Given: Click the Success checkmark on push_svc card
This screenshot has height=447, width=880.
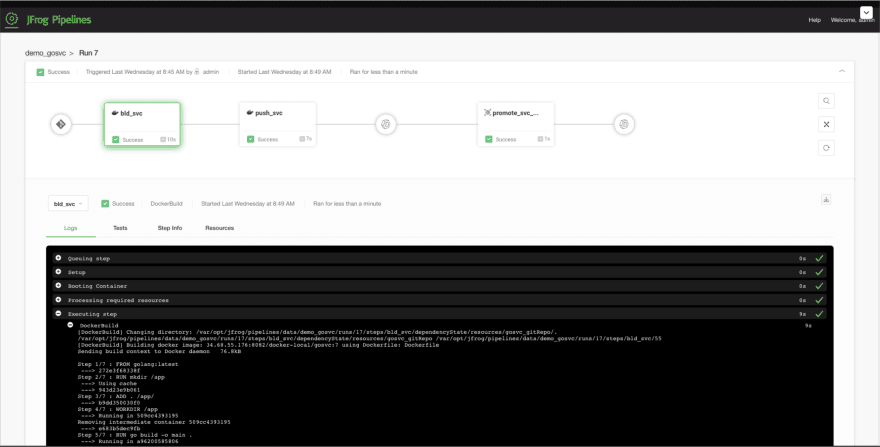Looking at the screenshot, I should (251, 139).
